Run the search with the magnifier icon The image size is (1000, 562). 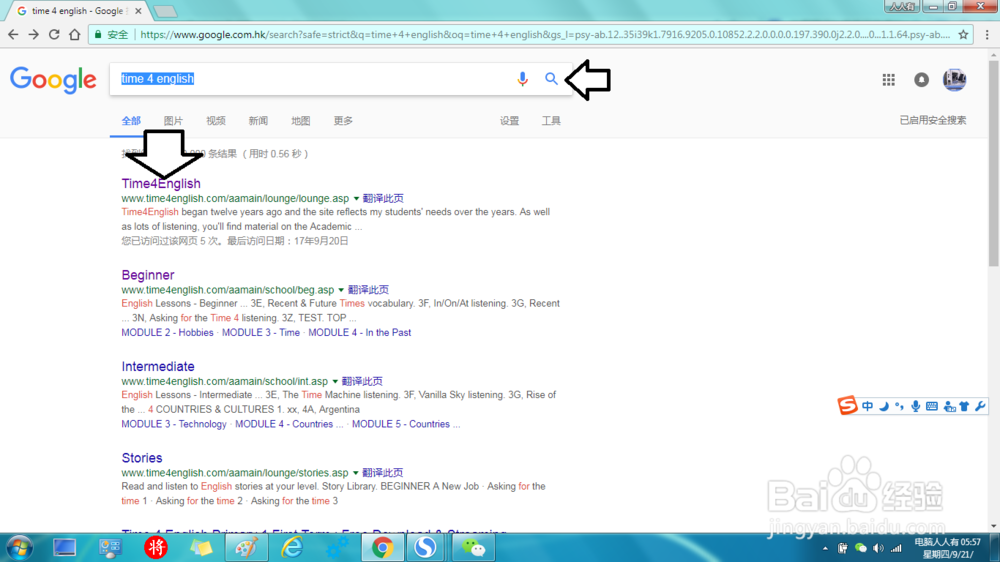(x=551, y=78)
